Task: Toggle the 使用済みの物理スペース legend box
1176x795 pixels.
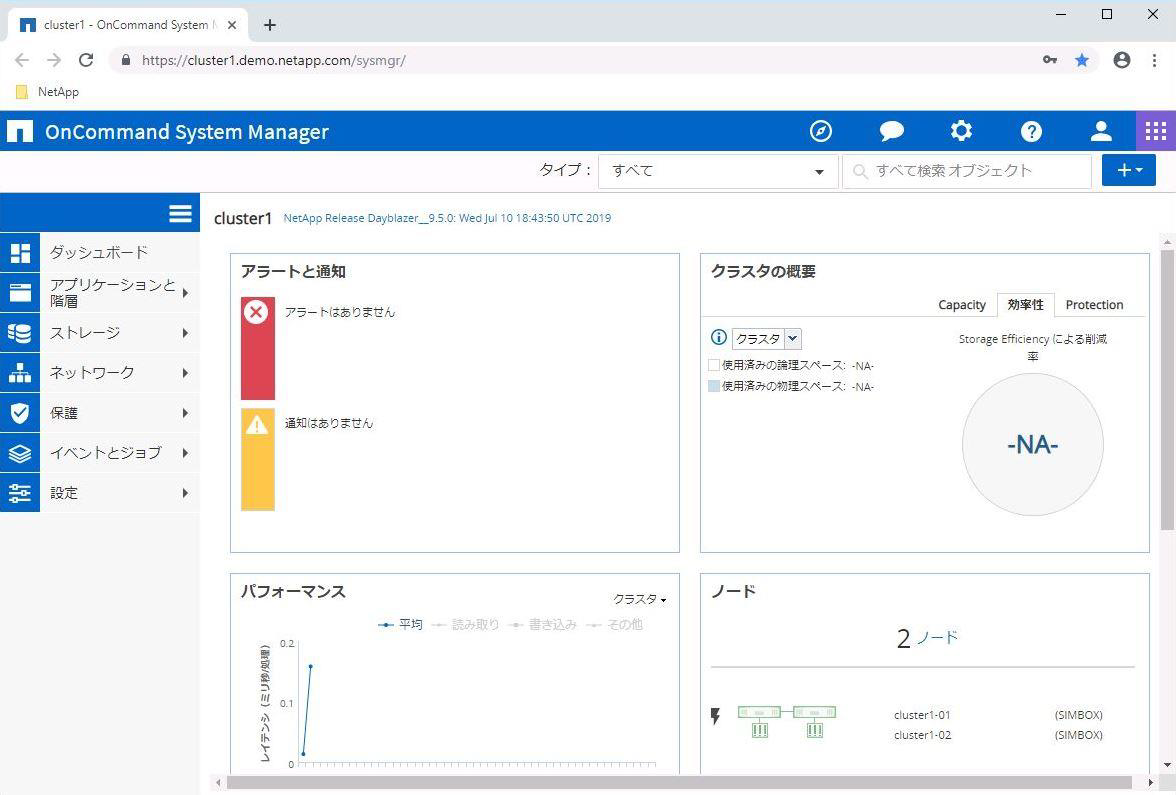Action: pyautogui.click(x=714, y=386)
